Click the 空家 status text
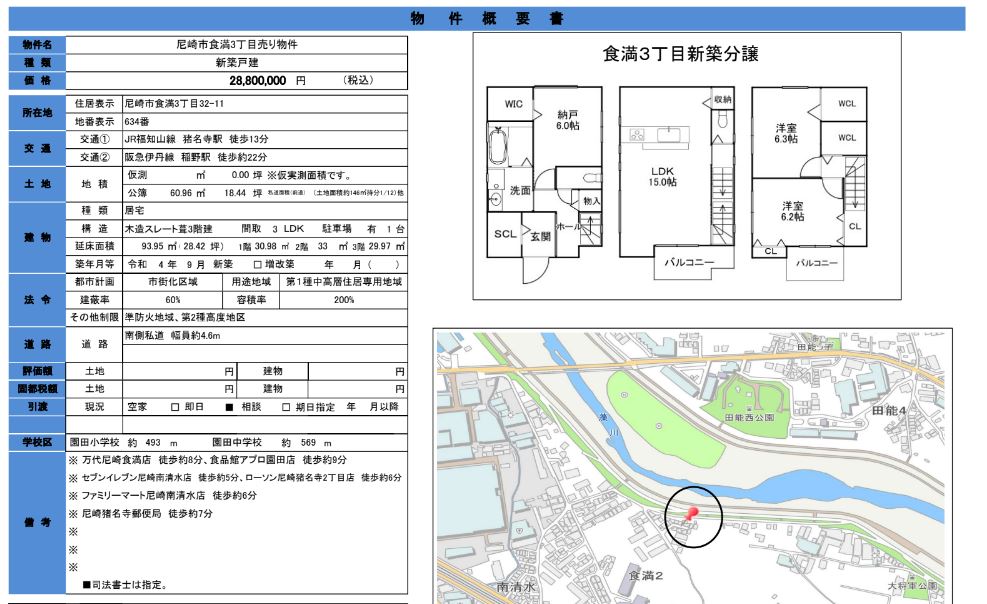 pos(137,407)
